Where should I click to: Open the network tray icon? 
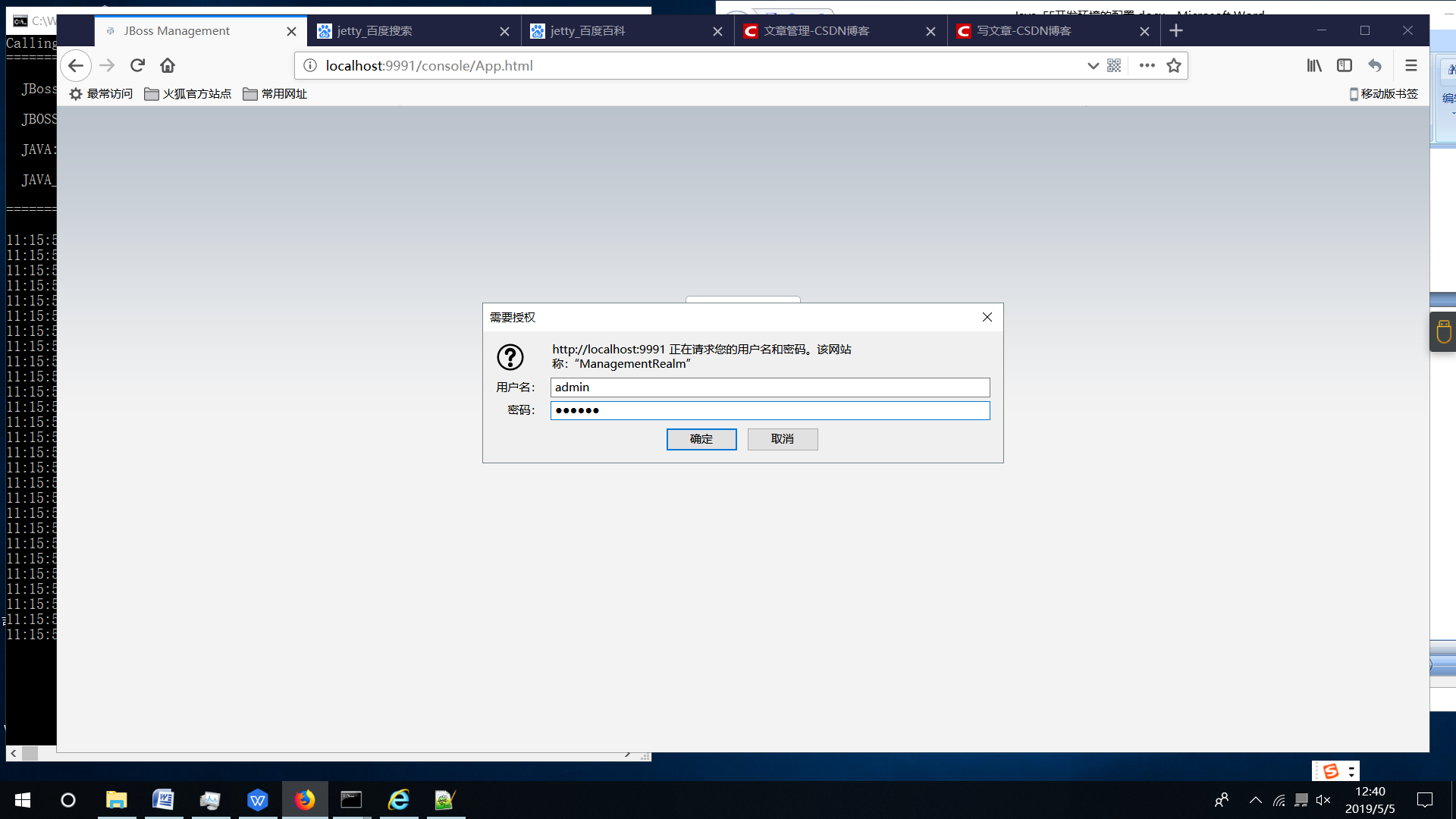(1279, 800)
